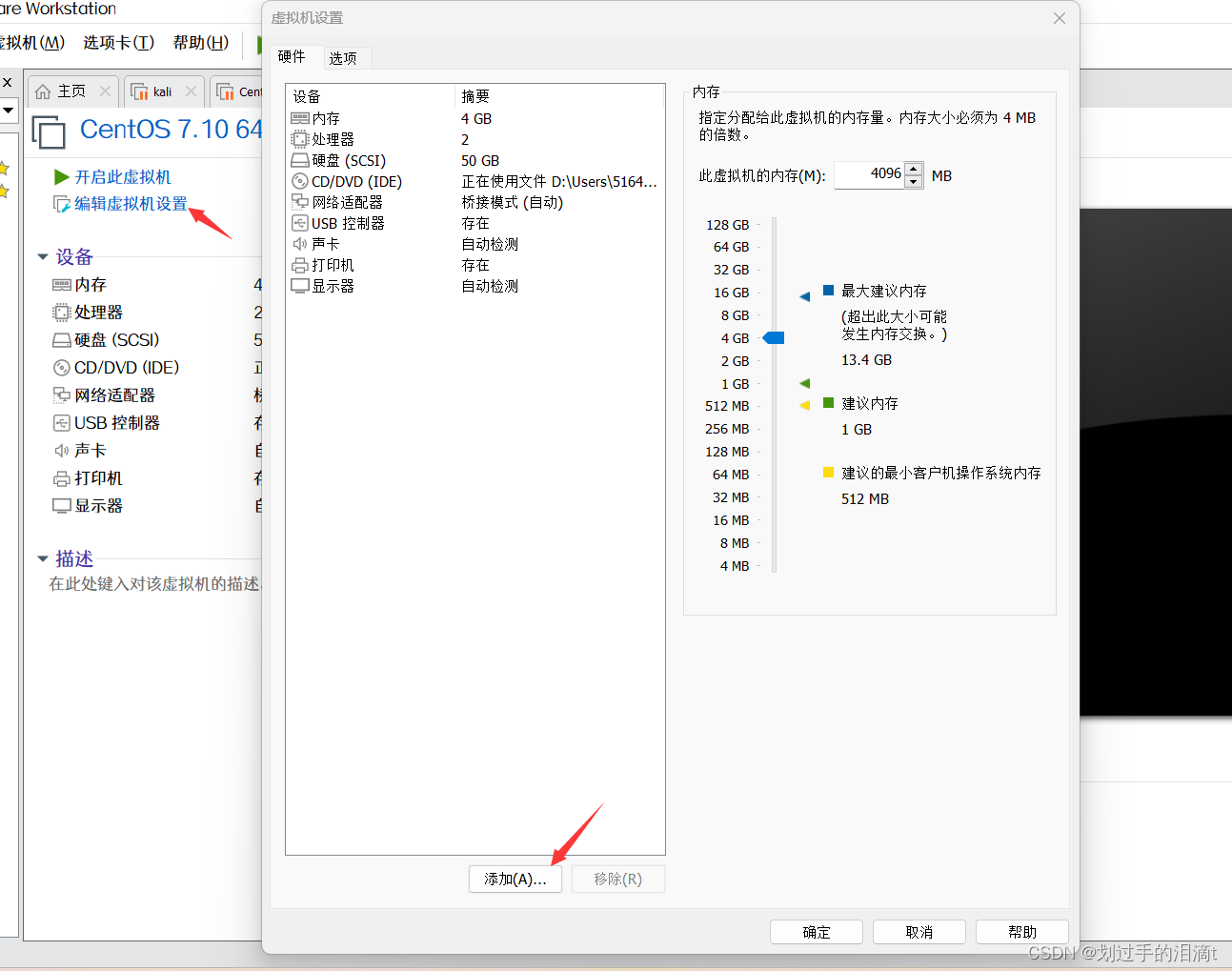Click CD/DVD icon in main window device pane
Screen dimensions: 1232x971
62,368
